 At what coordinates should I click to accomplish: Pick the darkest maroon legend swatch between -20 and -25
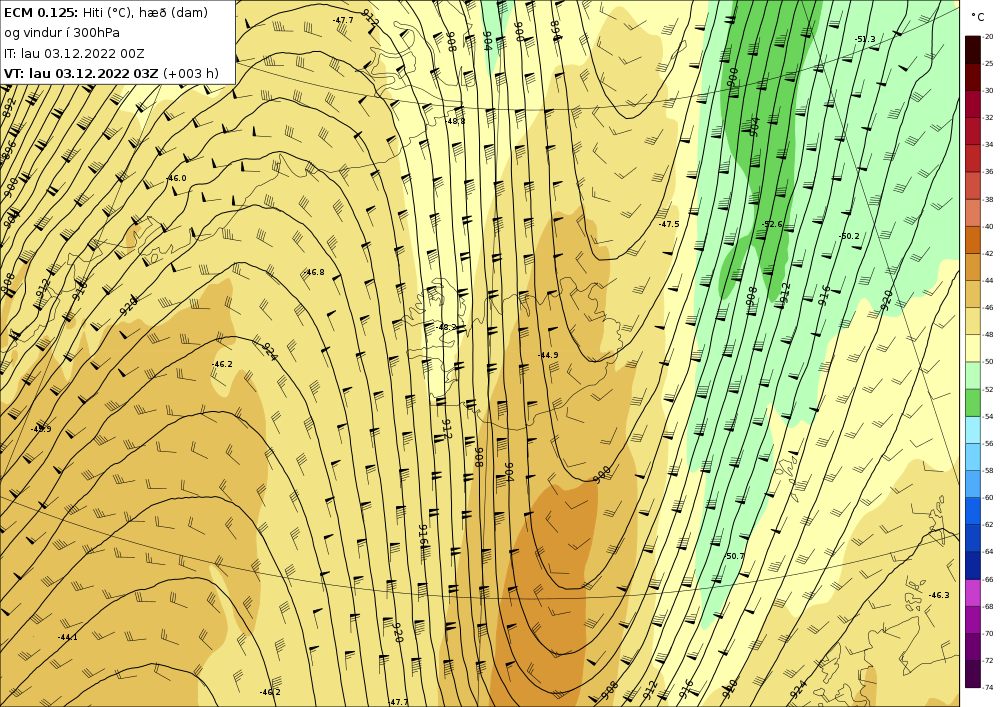(x=973, y=50)
